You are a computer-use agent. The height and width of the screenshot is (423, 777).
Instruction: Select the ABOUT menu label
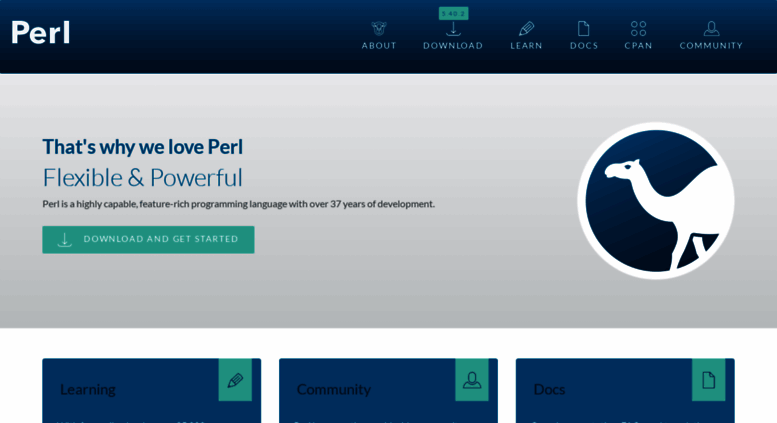coord(379,46)
